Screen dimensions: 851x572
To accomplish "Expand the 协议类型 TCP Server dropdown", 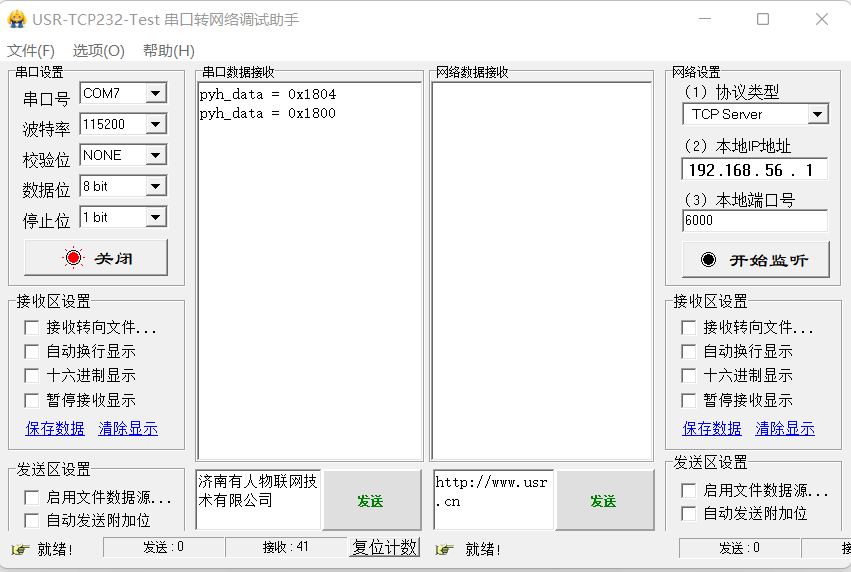I will (x=817, y=115).
